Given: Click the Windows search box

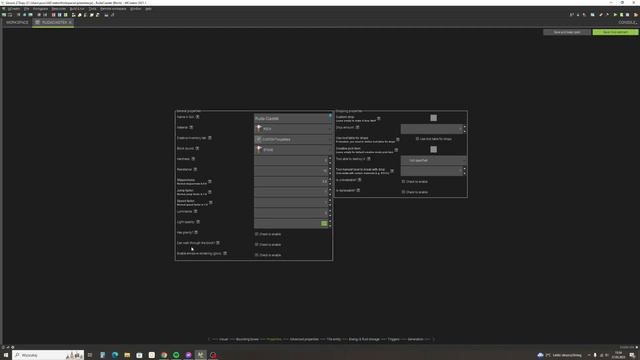Looking at the screenshot, I should 48,355.
